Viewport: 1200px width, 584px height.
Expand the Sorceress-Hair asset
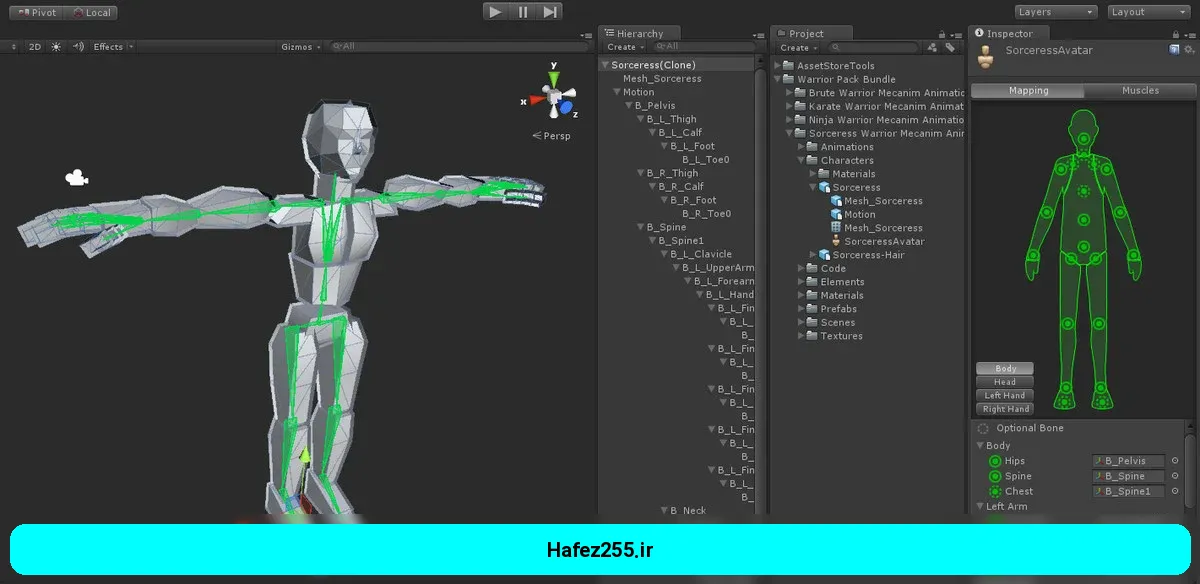click(813, 255)
